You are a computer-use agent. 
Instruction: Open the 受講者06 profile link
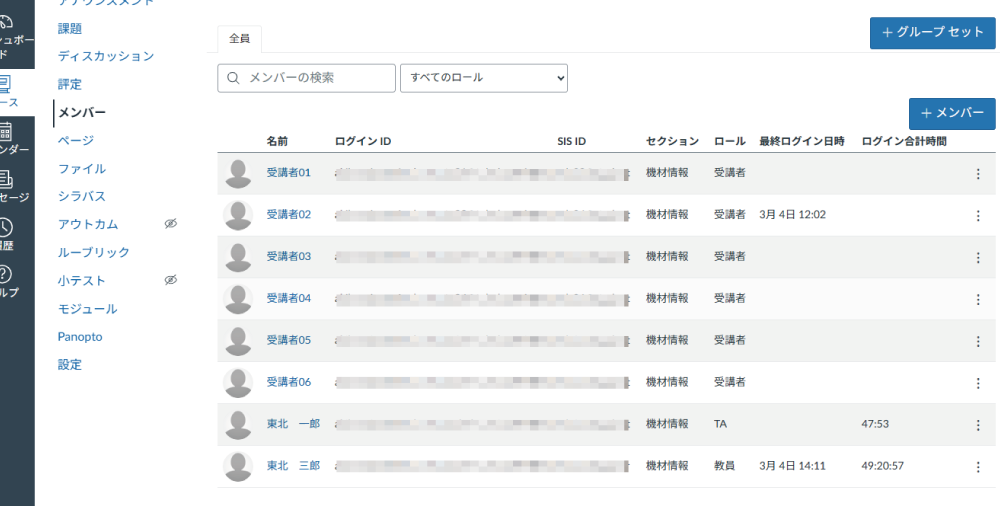(x=289, y=382)
